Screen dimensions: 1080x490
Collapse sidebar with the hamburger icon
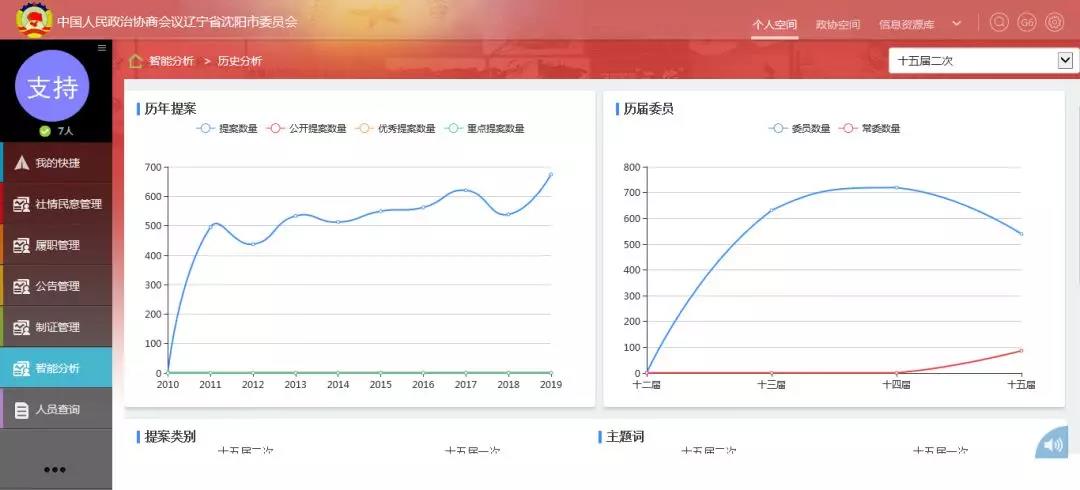click(101, 48)
